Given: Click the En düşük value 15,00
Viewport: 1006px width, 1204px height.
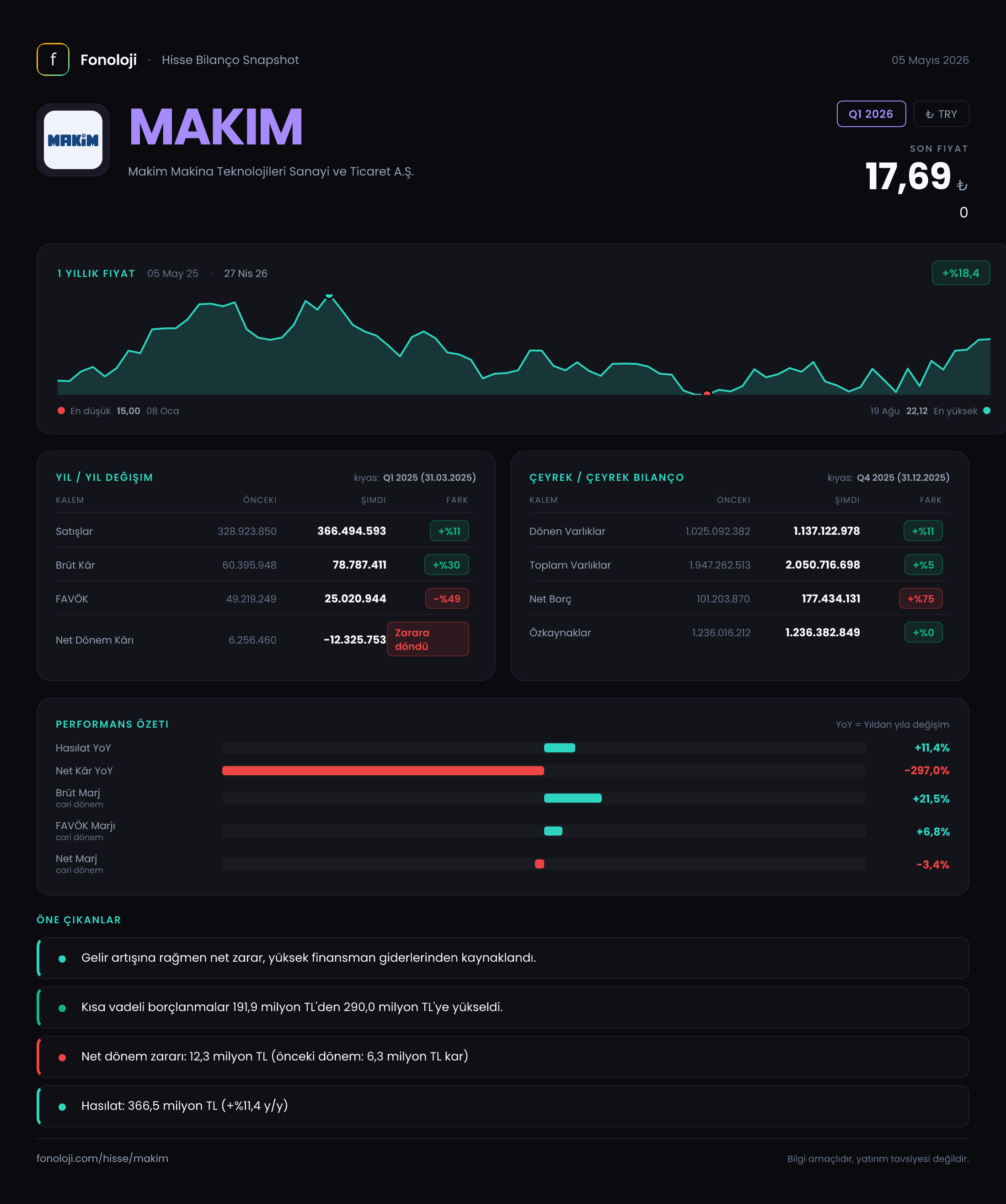Looking at the screenshot, I should [x=128, y=411].
